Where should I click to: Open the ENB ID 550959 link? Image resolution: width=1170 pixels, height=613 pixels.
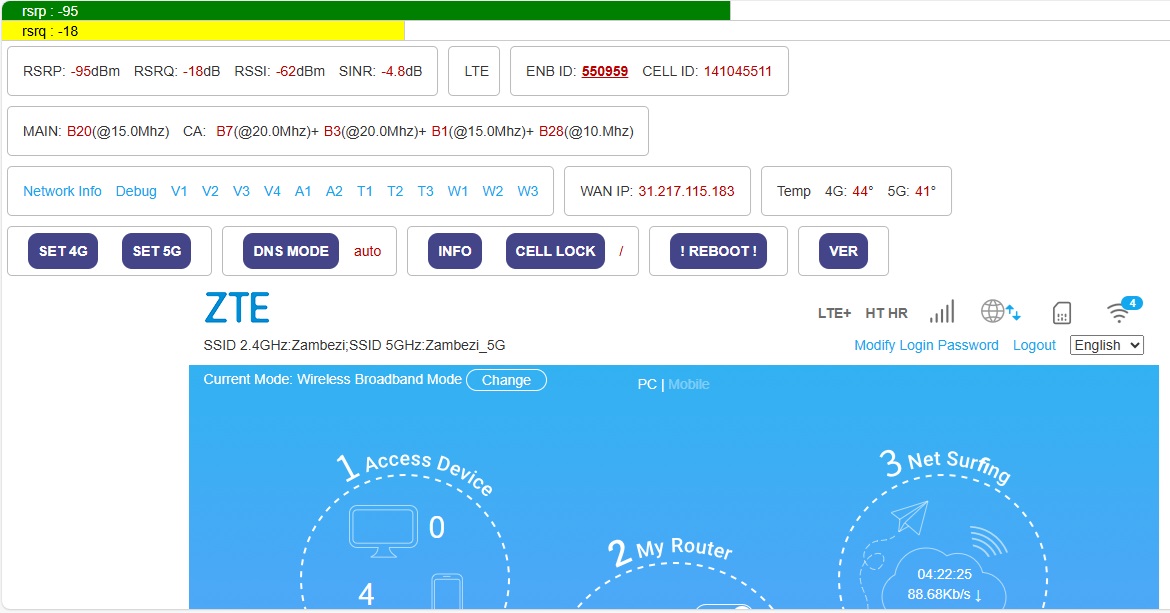[604, 72]
